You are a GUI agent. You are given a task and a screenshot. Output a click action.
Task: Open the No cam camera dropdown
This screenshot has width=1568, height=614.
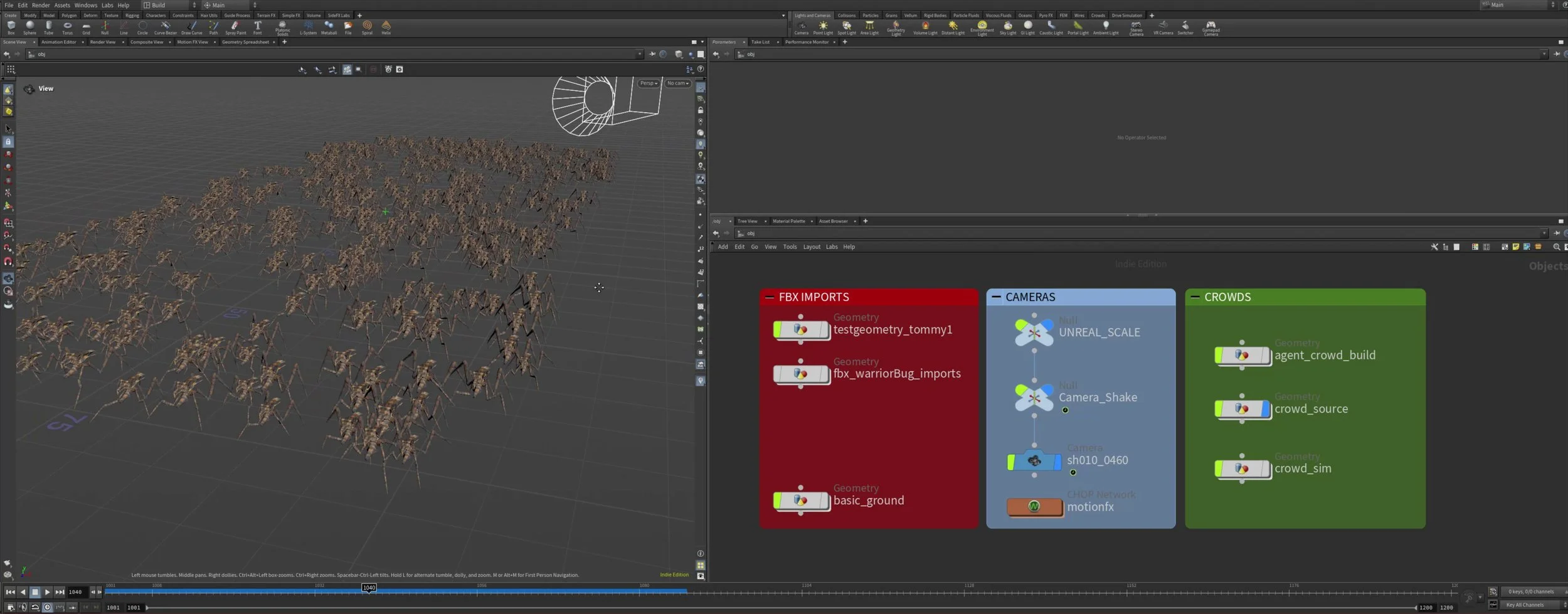[677, 83]
